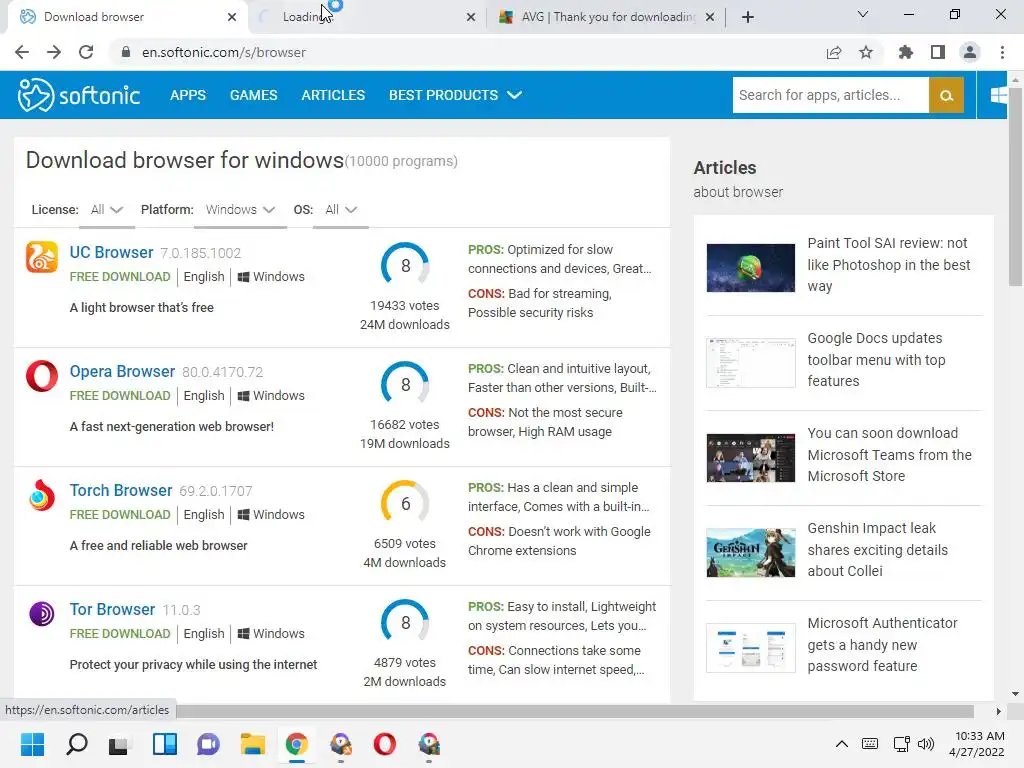This screenshot has height=768, width=1024.
Task: Open the Chrome side panel icon
Action: [938, 52]
